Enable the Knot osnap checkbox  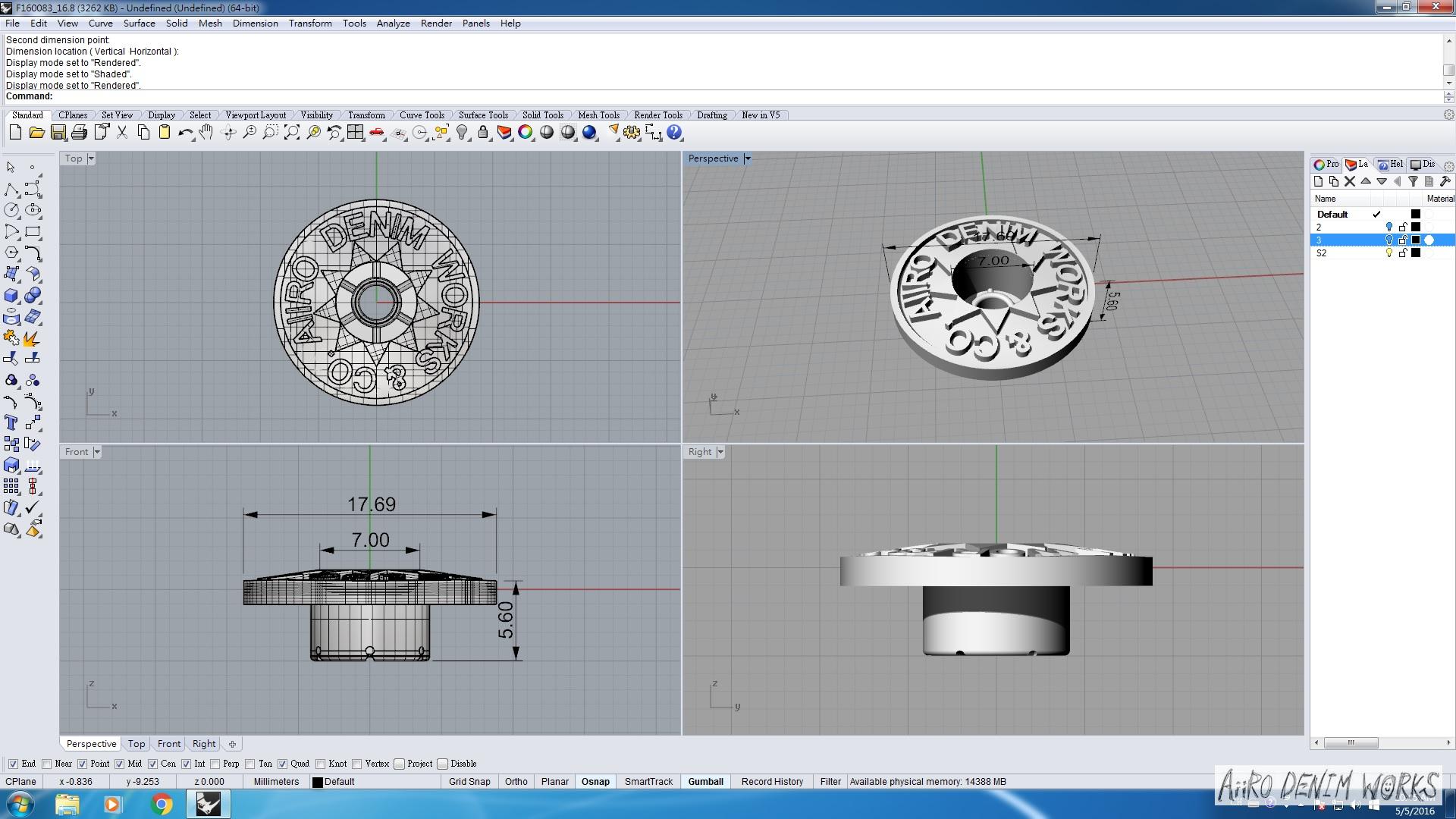coord(321,764)
